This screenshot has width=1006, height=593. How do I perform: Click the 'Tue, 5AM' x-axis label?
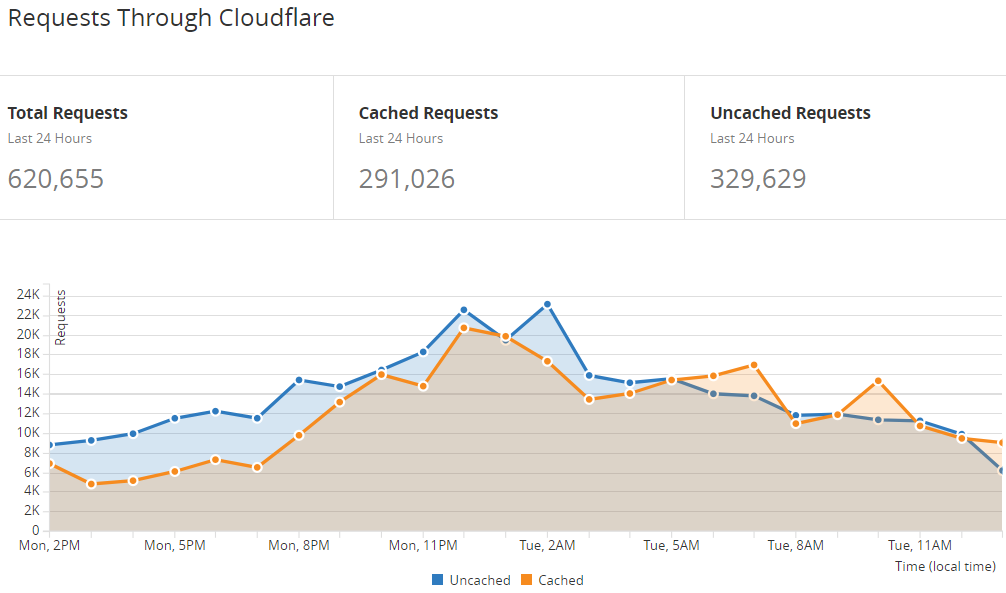pyautogui.click(x=671, y=546)
